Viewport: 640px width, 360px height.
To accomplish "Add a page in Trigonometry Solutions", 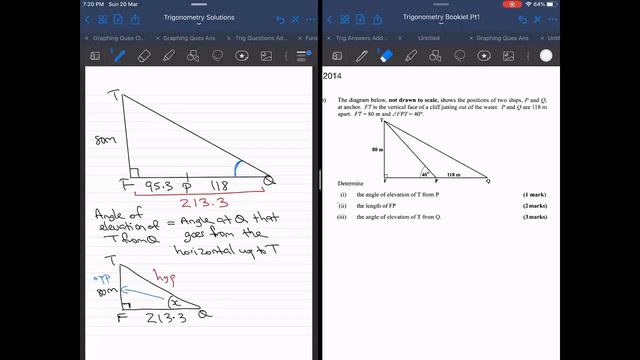I will pos(118,19).
